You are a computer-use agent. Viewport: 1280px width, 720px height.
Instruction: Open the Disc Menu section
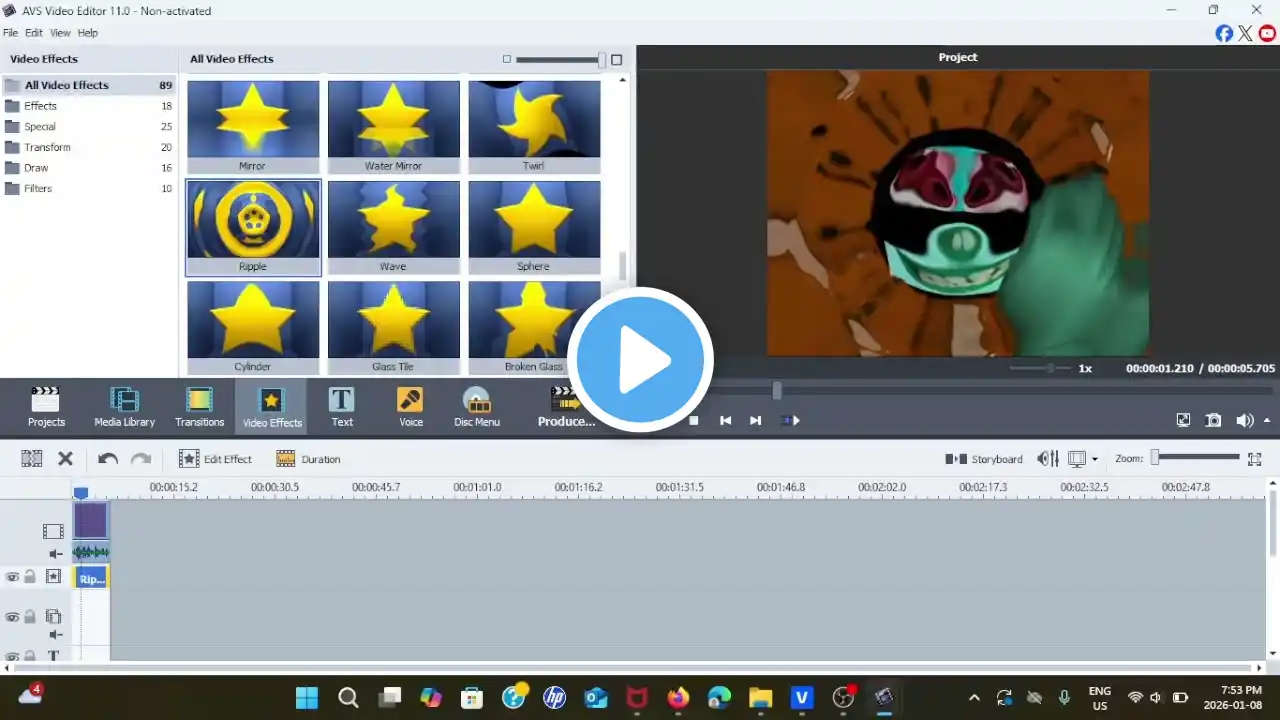pos(477,407)
